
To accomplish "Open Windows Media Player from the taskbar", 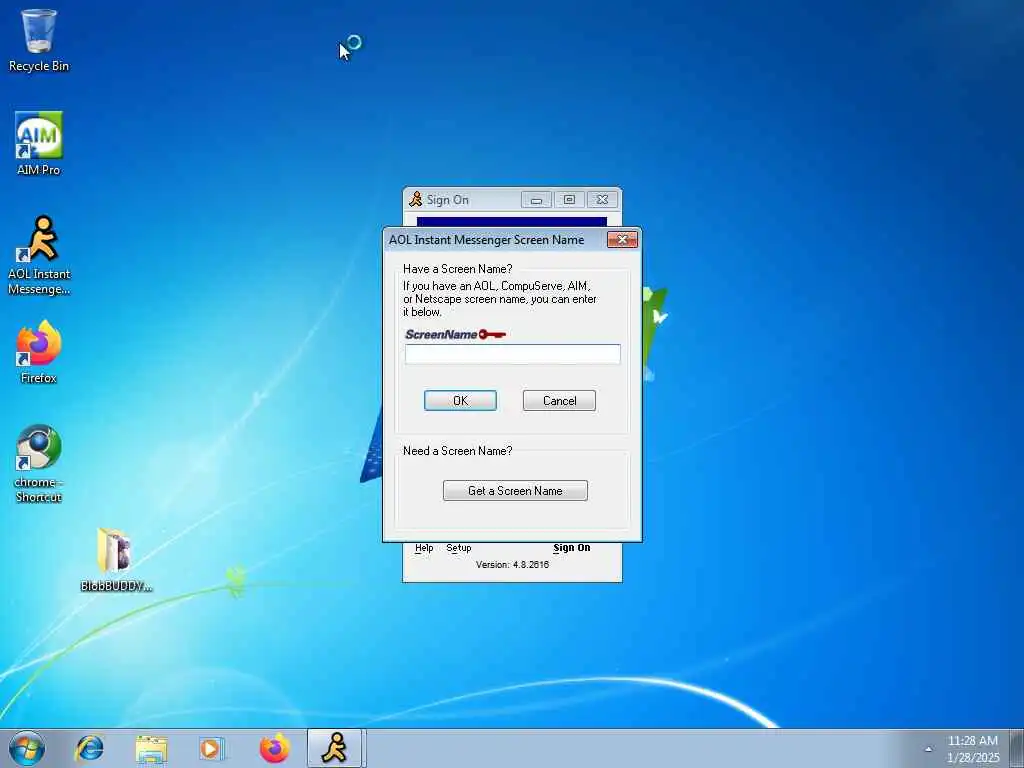I will [211, 748].
